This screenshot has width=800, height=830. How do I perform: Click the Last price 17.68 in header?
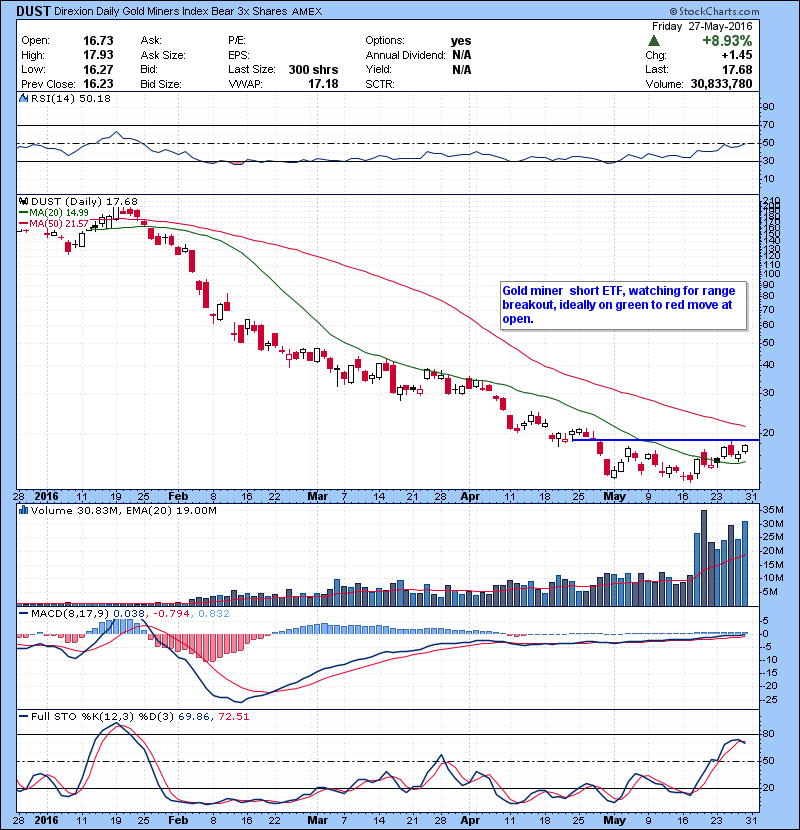coord(737,69)
